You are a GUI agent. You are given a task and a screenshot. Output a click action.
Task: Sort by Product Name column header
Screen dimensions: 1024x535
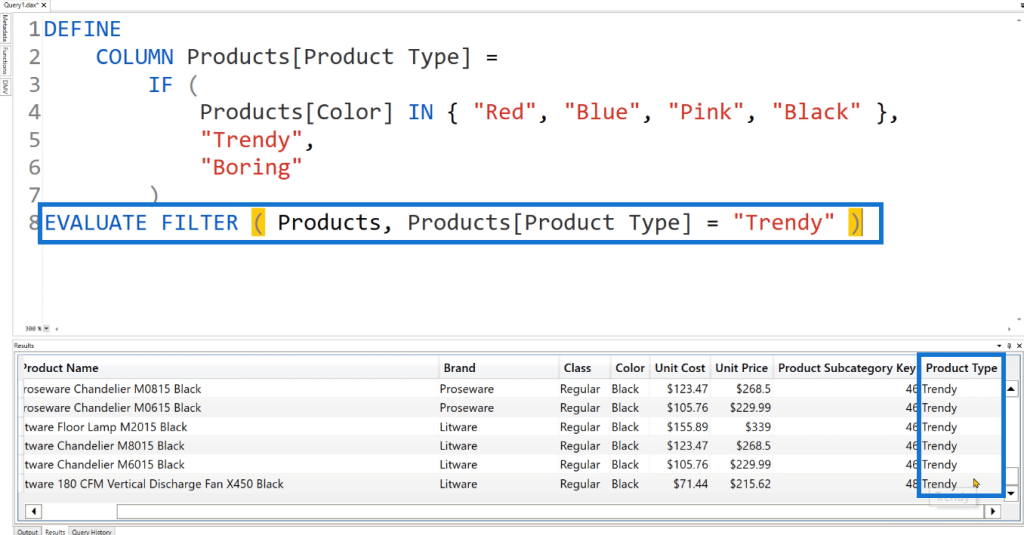point(229,368)
